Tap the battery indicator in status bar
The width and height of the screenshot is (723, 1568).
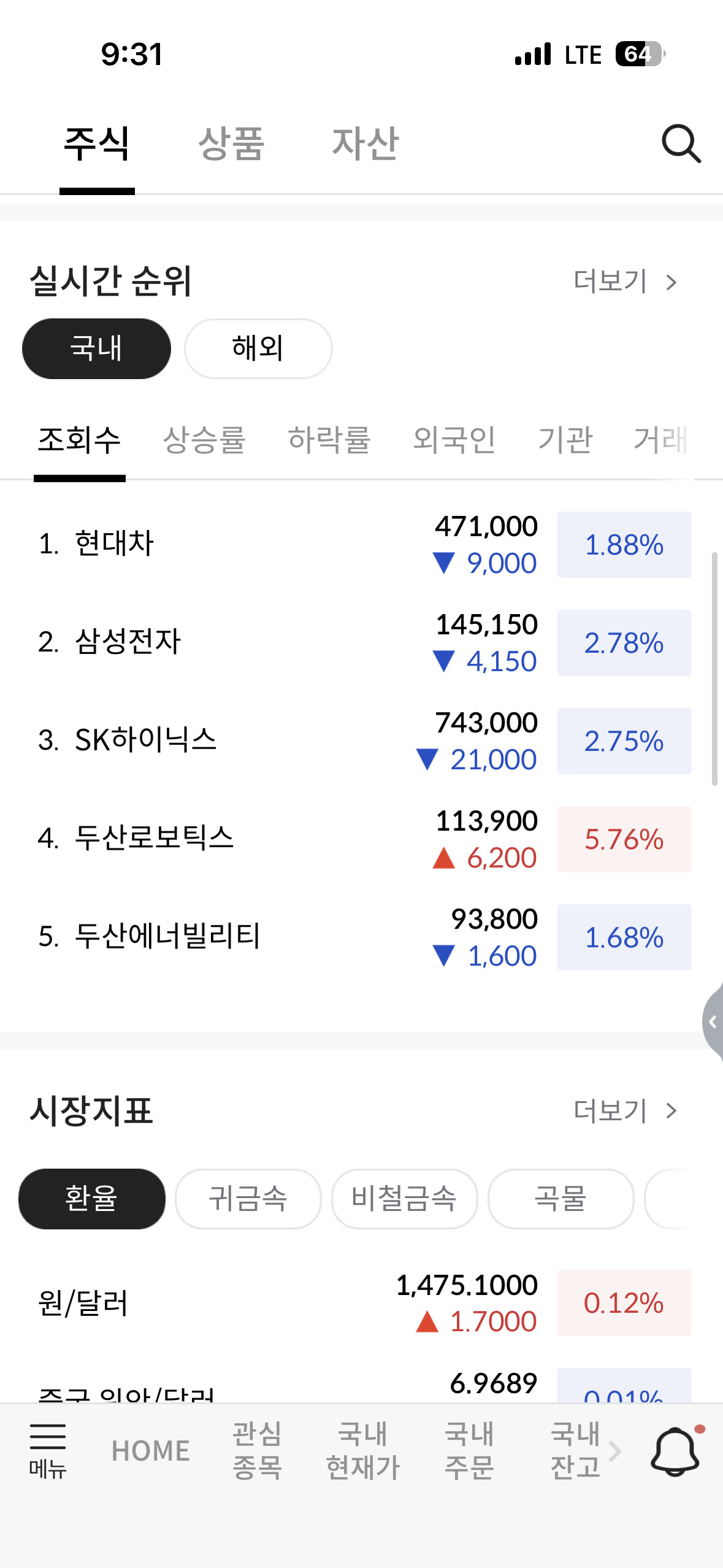(x=640, y=54)
